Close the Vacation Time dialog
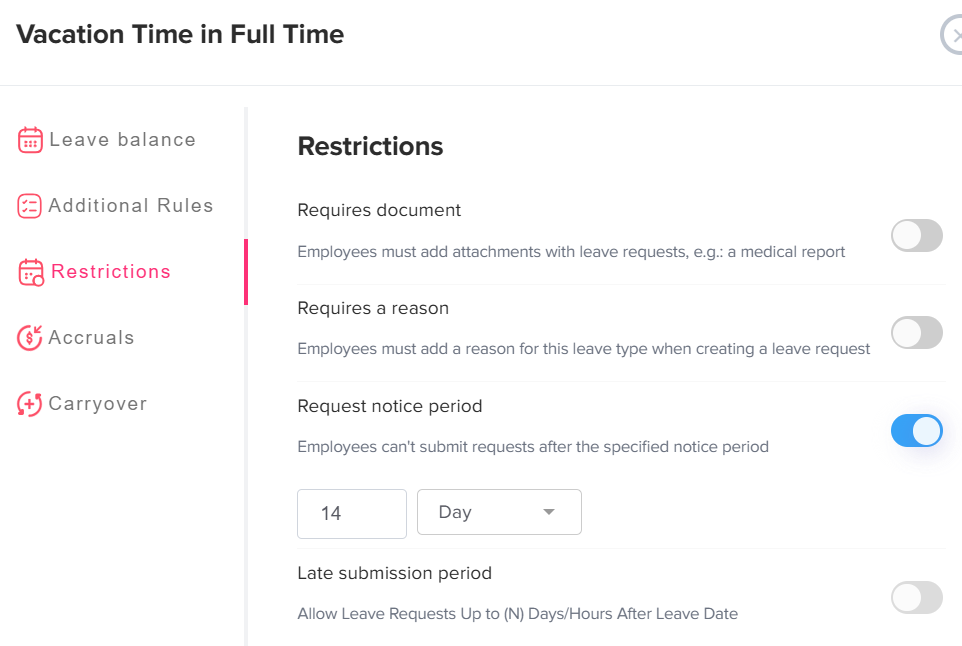Viewport: 962px width, 646px height. (953, 35)
